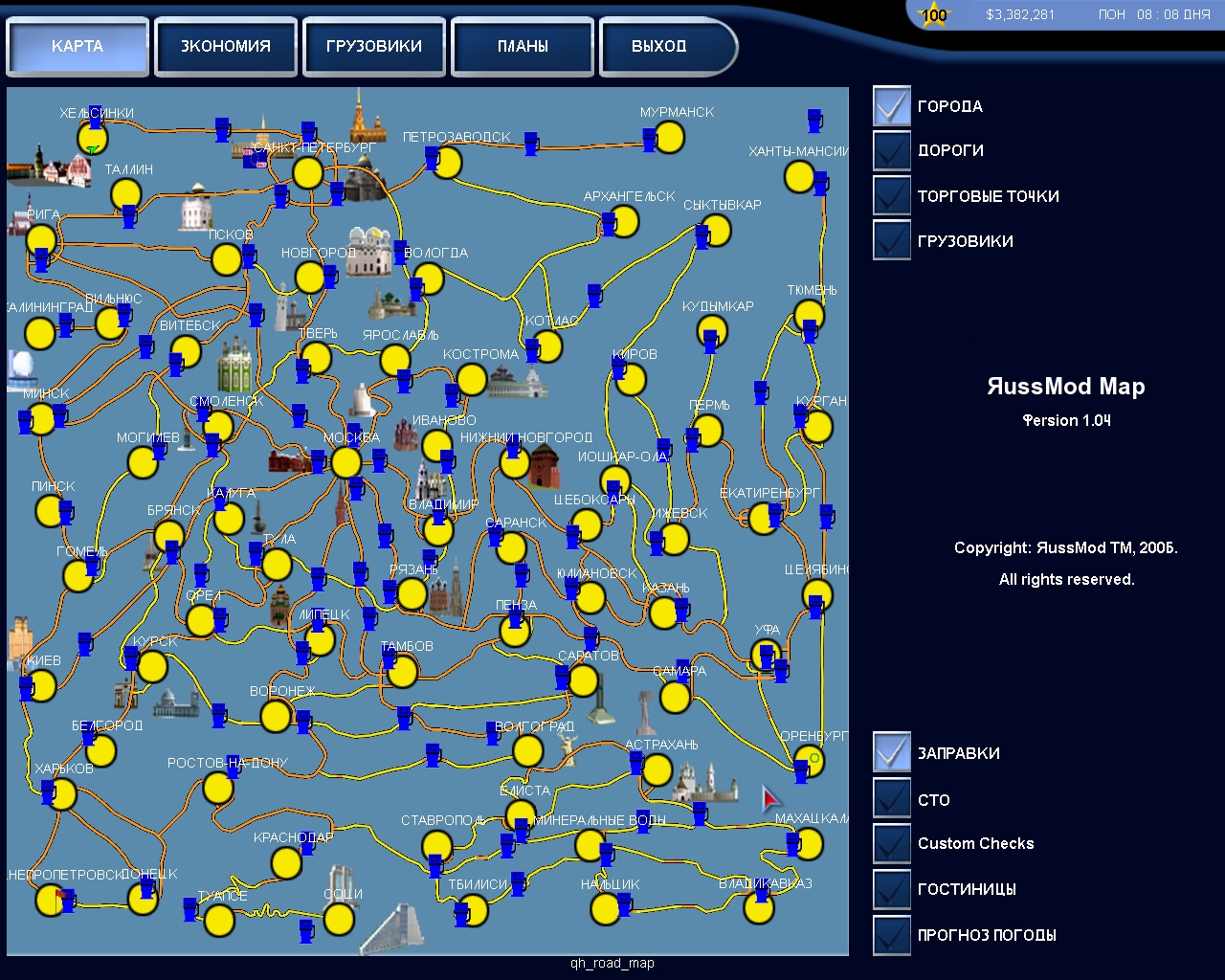Screen dimensions: 1225x980
Task: Click the qh_road_map caption below map
Action: click(x=612, y=964)
